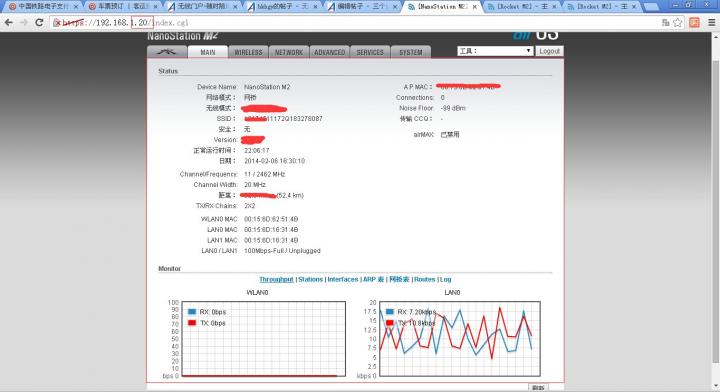Viewport: 720px width, 392px height.
Task: Select the MAIN tab
Action: 208,52
